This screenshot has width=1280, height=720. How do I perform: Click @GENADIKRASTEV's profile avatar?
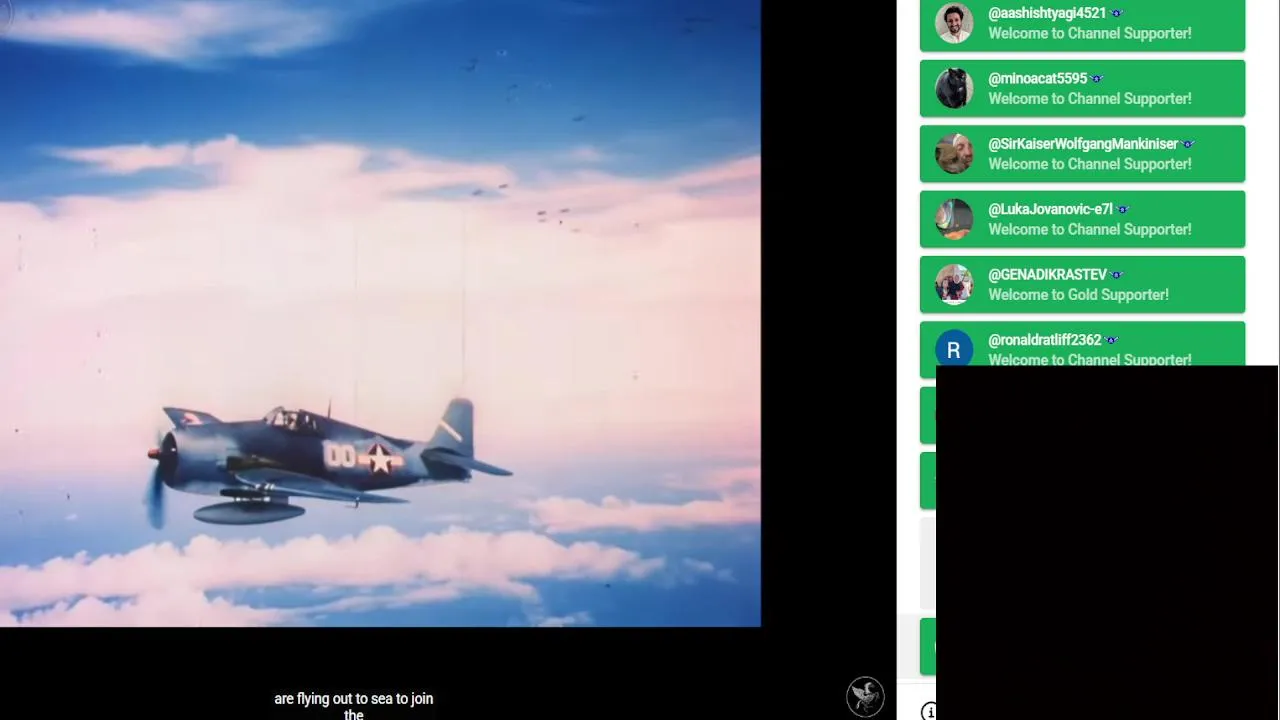click(x=954, y=284)
